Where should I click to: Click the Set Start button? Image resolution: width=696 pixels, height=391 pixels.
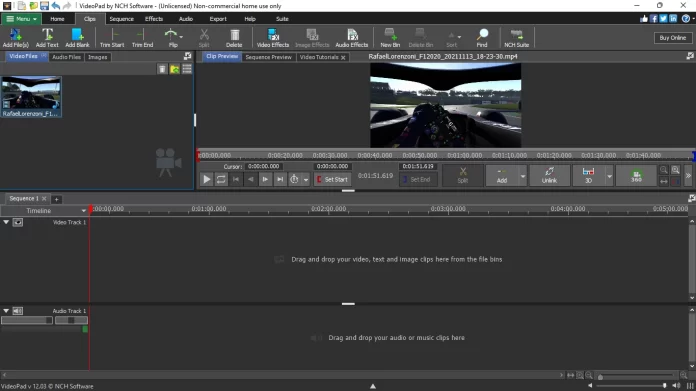click(332, 179)
